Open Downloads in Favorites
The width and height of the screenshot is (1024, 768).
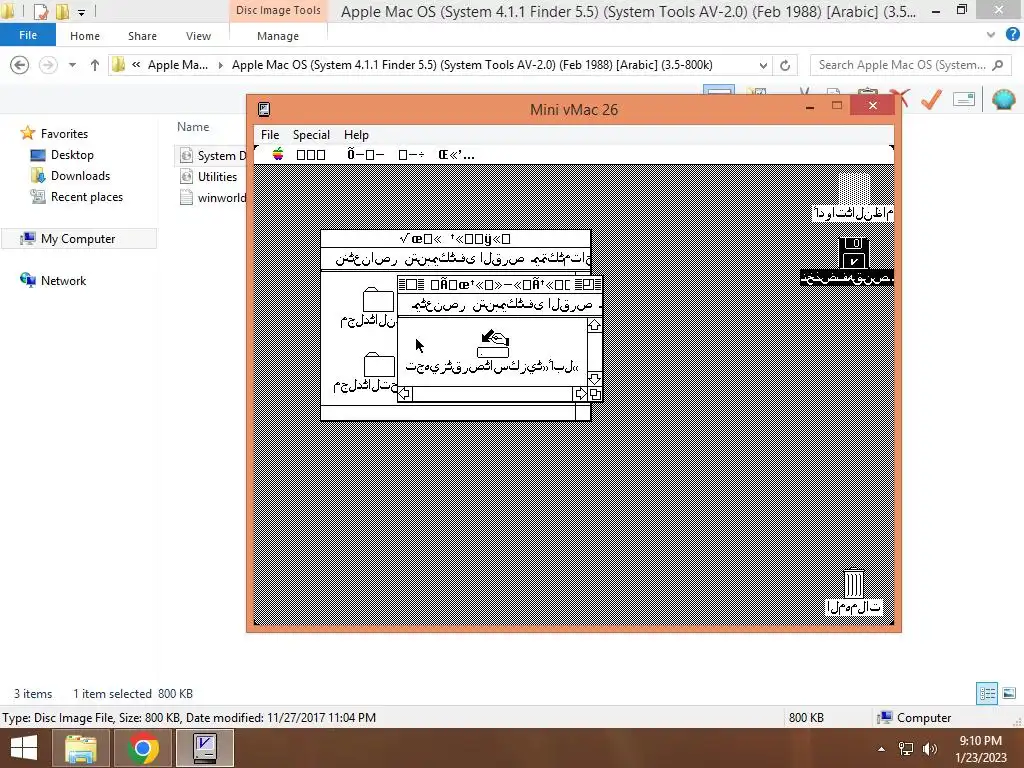point(80,176)
